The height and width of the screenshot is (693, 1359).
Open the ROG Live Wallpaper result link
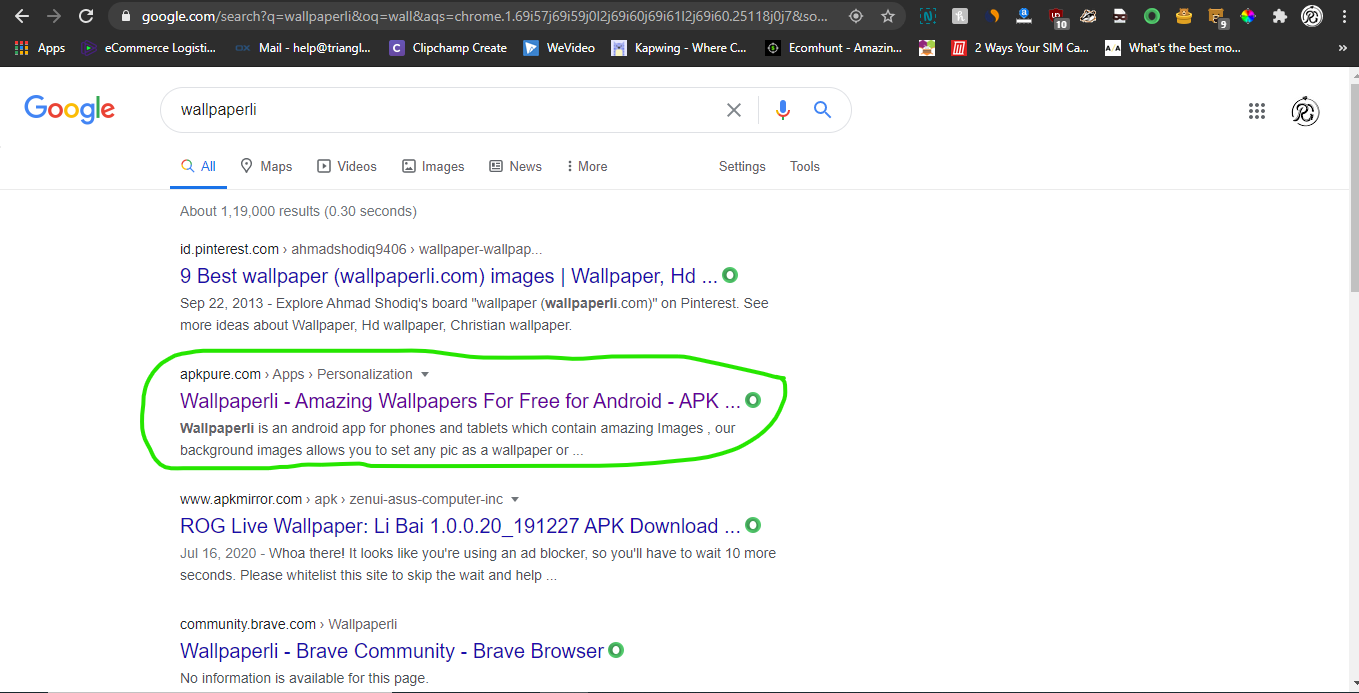460,526
